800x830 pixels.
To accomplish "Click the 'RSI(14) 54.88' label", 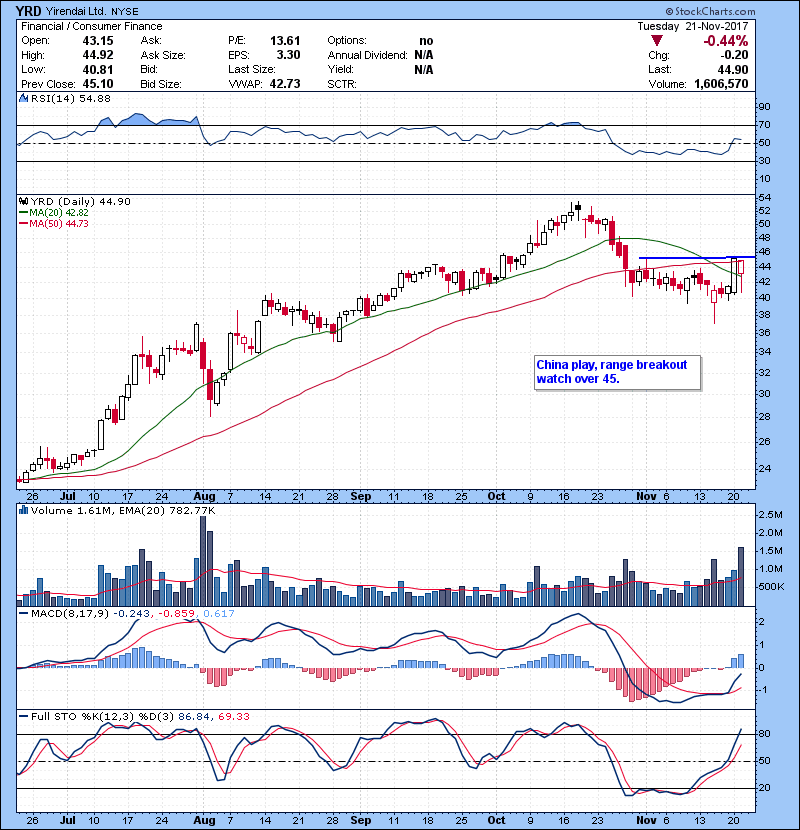I will click(x=70, y=98).
